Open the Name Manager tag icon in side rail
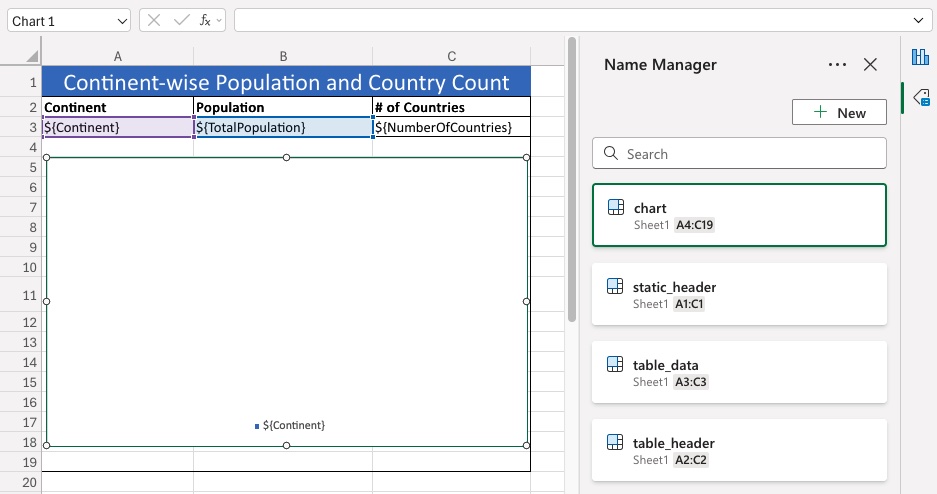This screenshot has height=494, width=937. tap(921, 97)
